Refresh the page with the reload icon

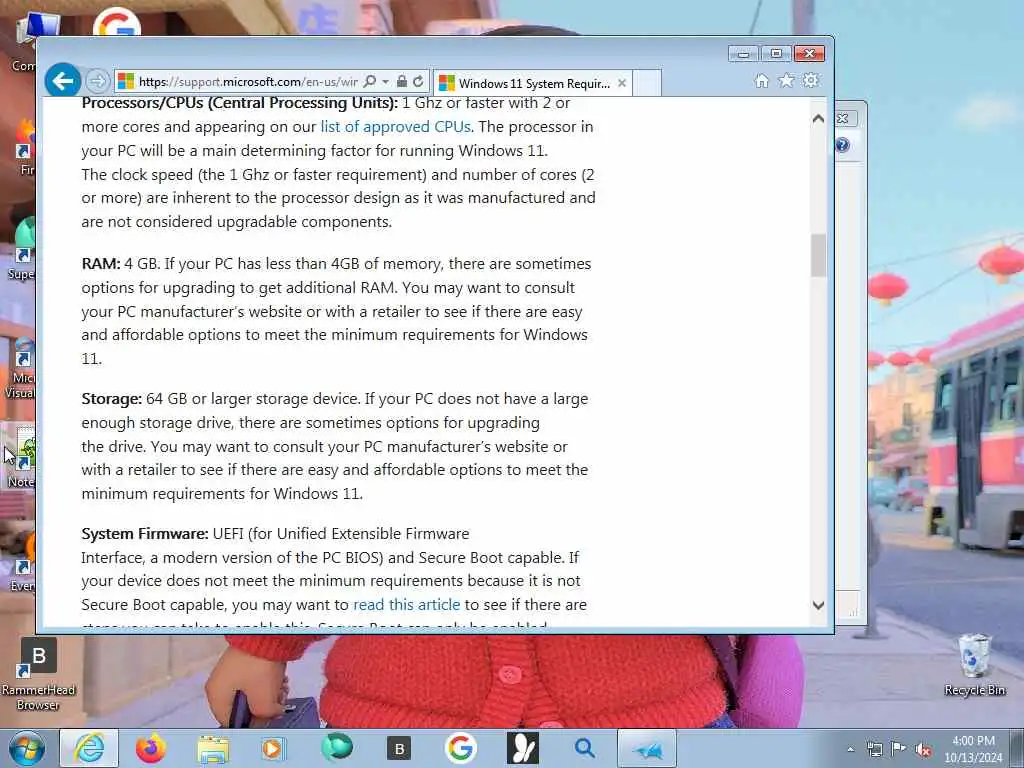(418, 81)
